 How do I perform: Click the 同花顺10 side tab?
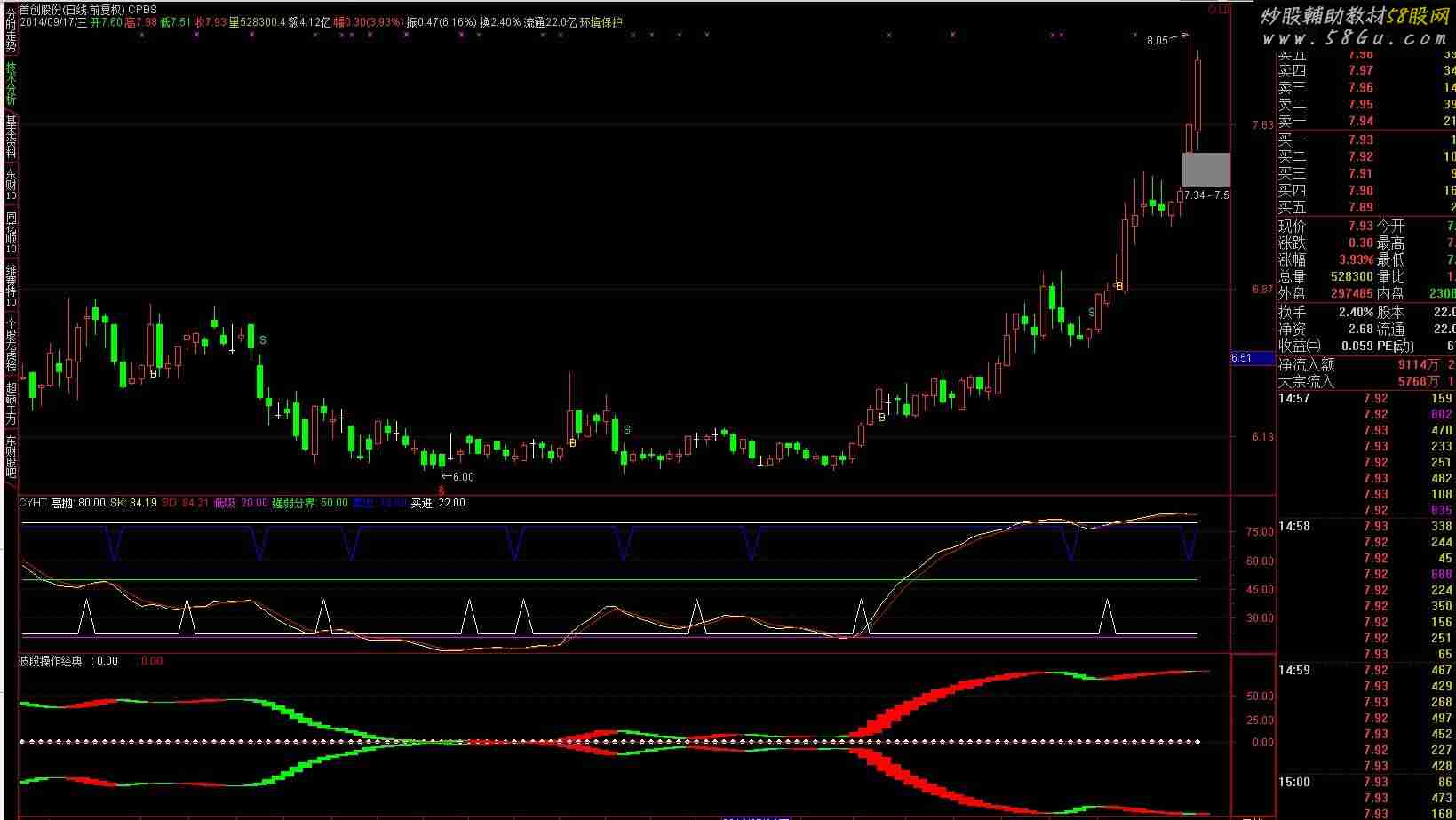pyautogui.click(x=11, y=232)
